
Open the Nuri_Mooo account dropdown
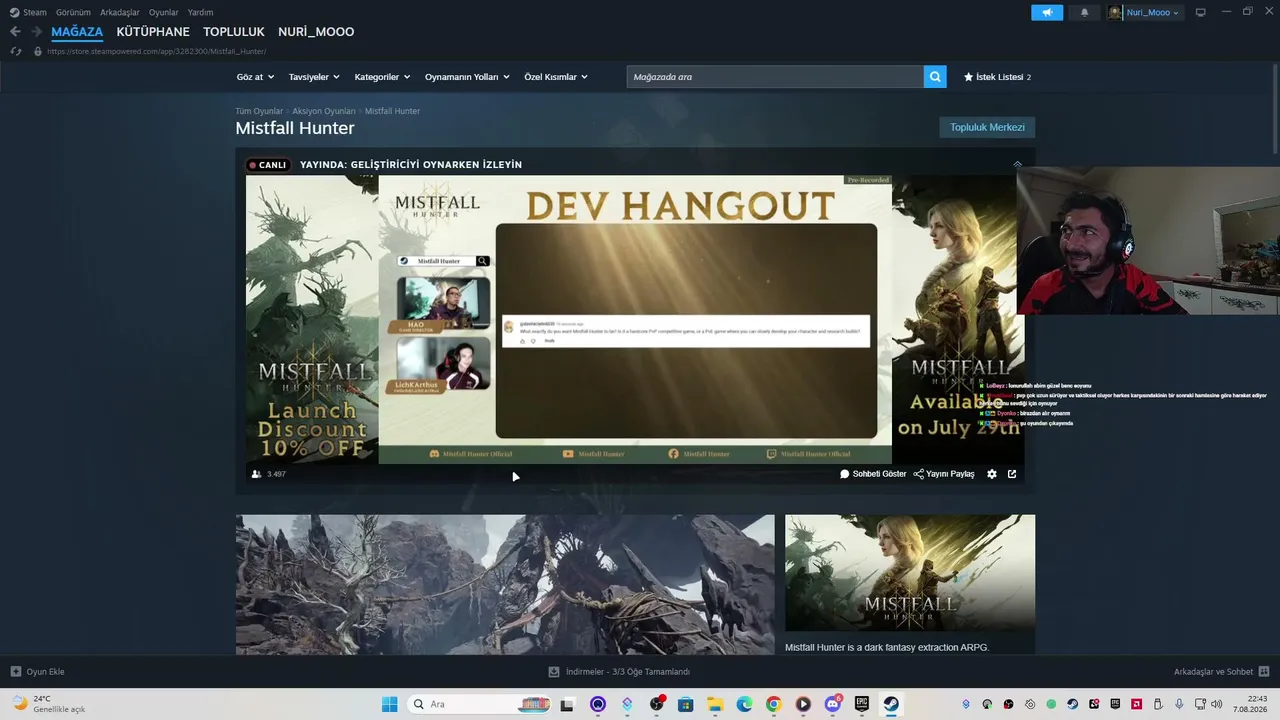point(1145,12)
